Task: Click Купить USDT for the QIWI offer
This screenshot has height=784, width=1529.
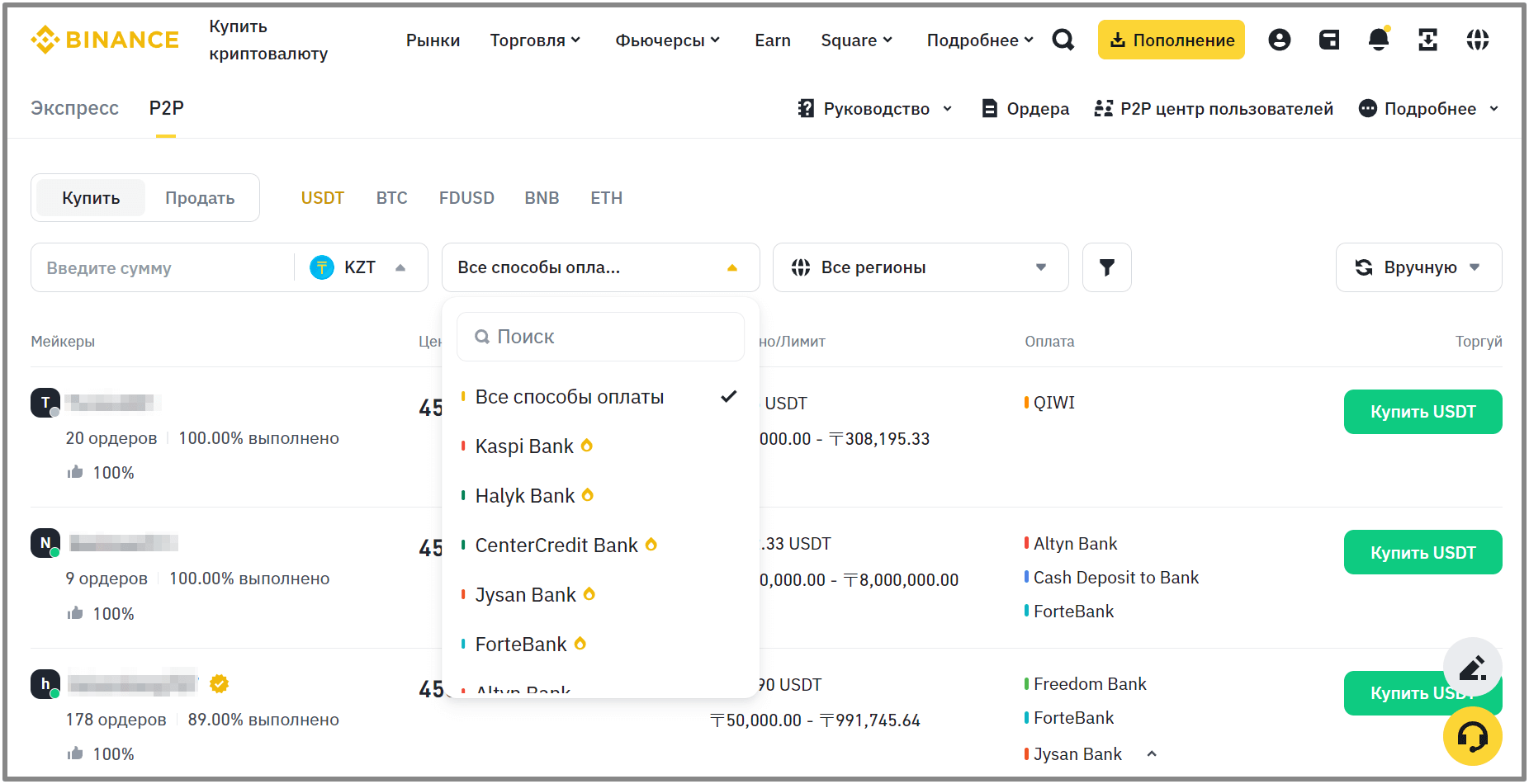Action: [1422, 412]
